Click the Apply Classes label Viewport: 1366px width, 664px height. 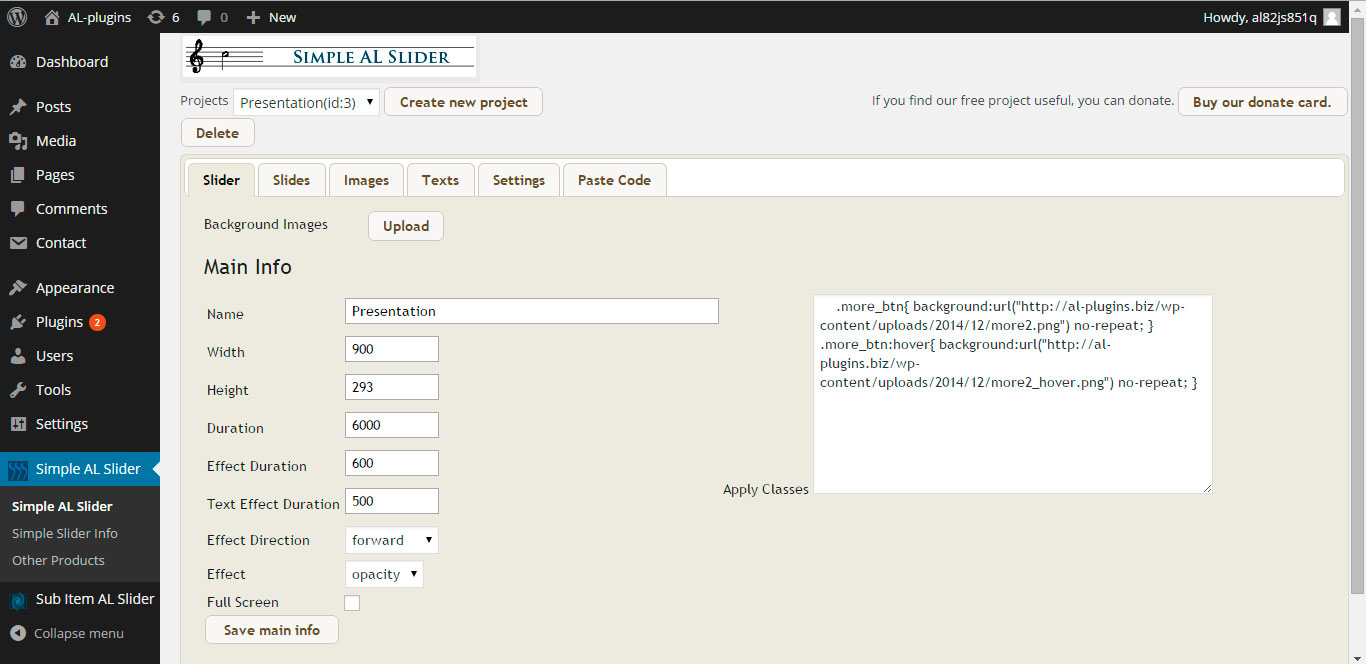(766, 489)
